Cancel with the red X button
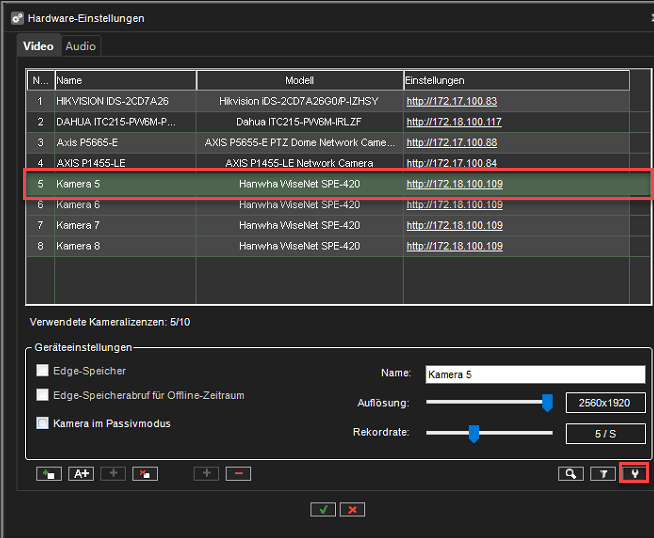The height and width of the screenshot is (538, 654). point(352,509)
